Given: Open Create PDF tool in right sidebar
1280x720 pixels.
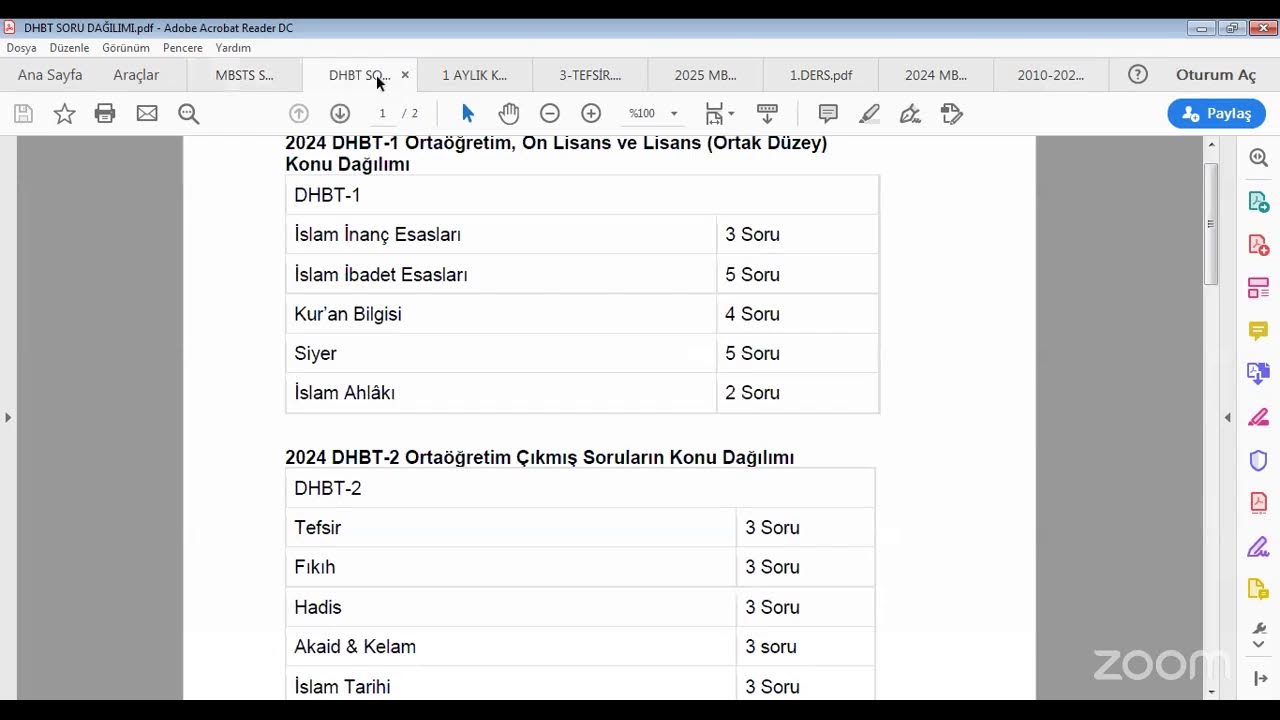Looking at the screenshot, I should (1259, 245).
